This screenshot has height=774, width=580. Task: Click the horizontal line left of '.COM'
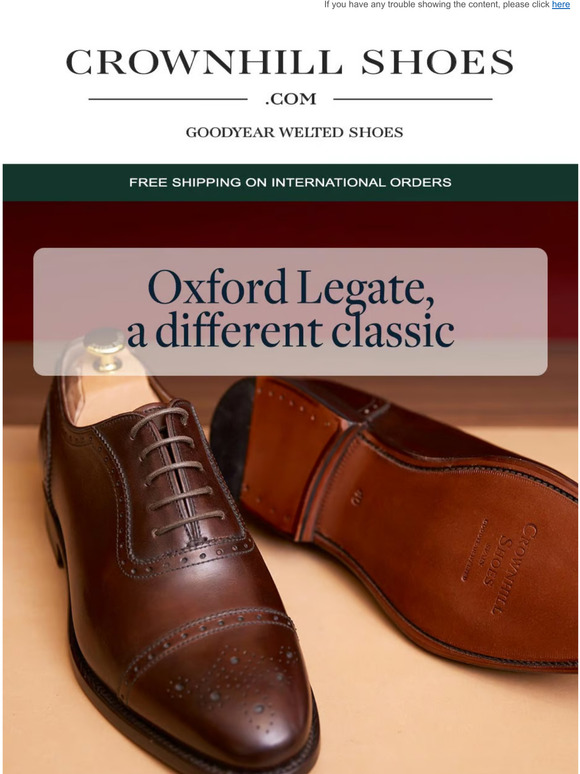pos(168,99)
